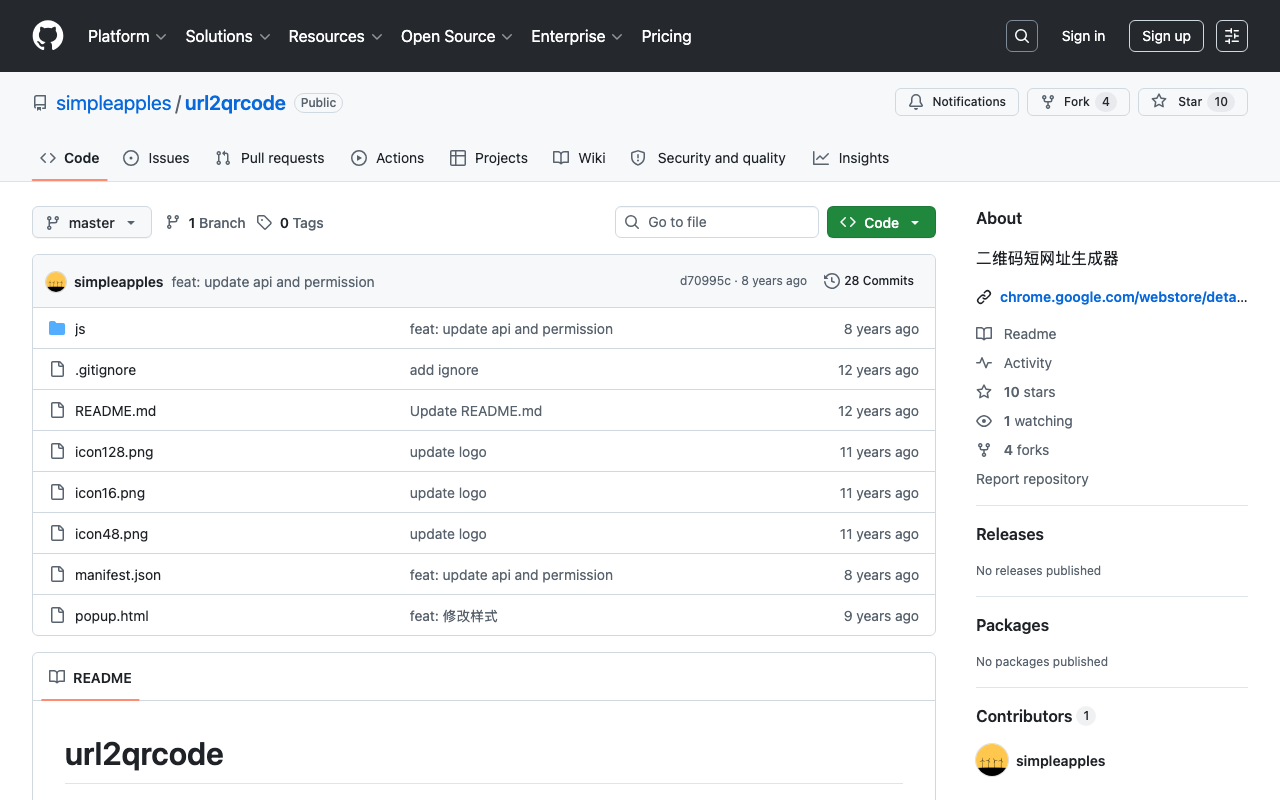Open the simpleapples owner link
The height and width of the screenshot is (800, 1280).
(x=114, y=103)
